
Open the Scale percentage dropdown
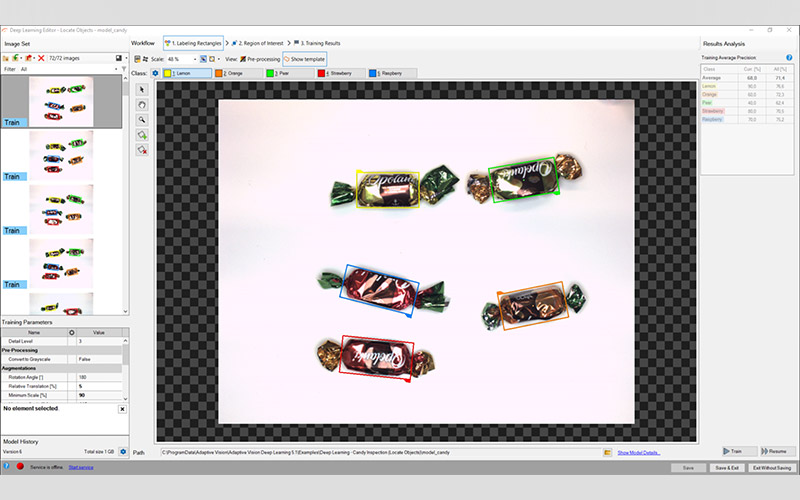click(x=195, y=59)
